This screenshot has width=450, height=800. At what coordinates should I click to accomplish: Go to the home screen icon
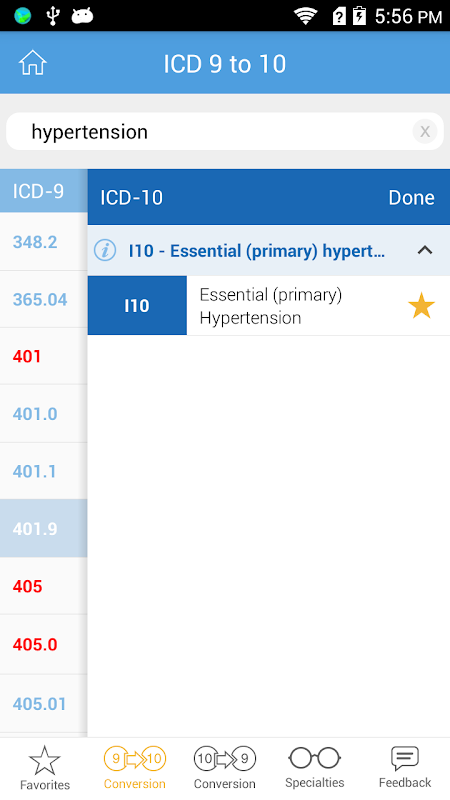point(33,64)
